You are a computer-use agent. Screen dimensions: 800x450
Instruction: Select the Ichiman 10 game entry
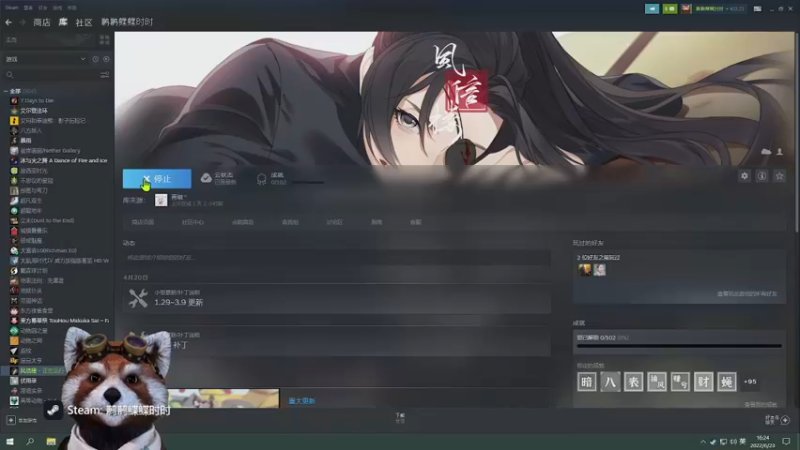[48, 251]
